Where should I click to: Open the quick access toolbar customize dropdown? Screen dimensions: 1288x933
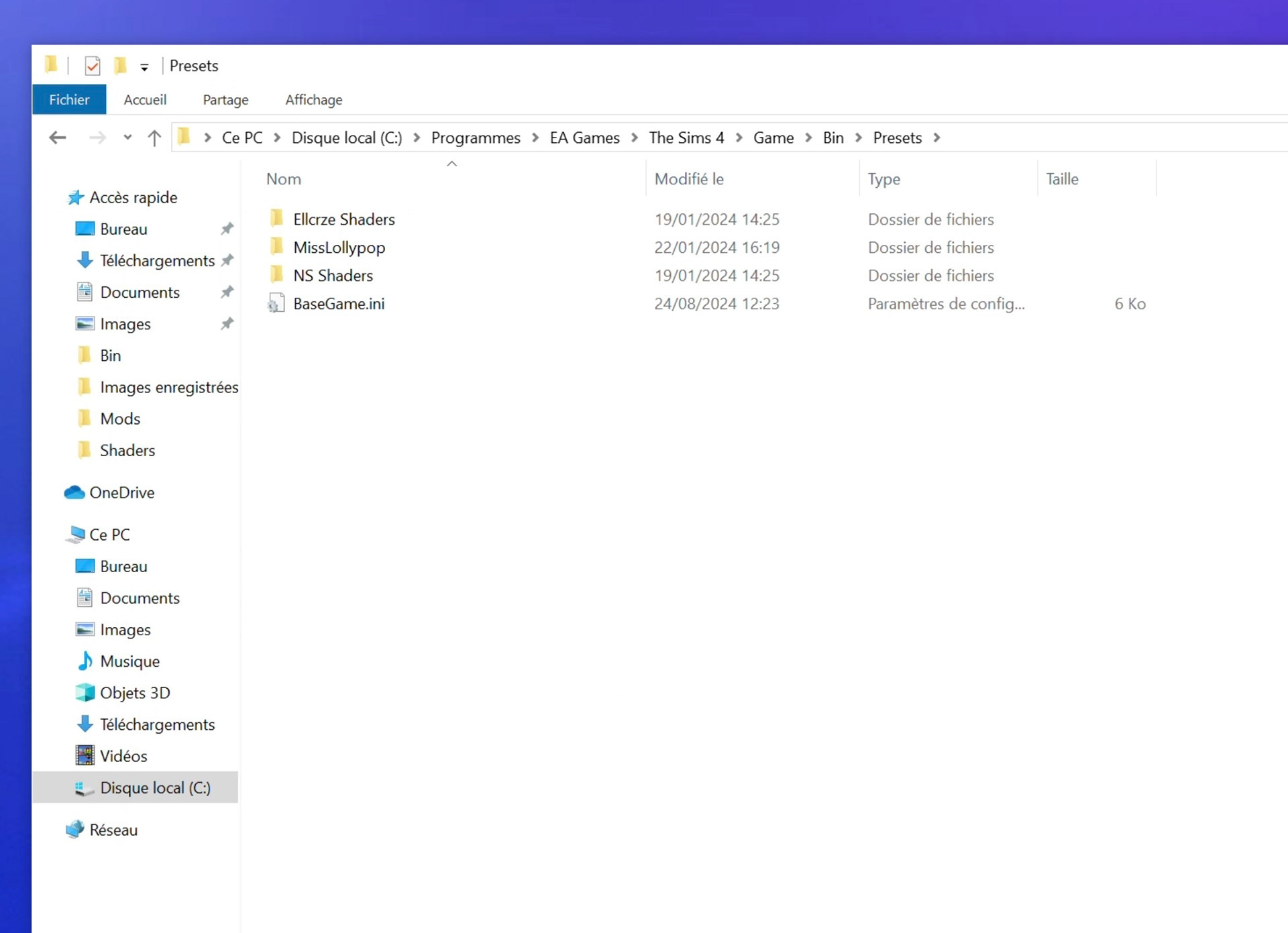pos(144,67)
